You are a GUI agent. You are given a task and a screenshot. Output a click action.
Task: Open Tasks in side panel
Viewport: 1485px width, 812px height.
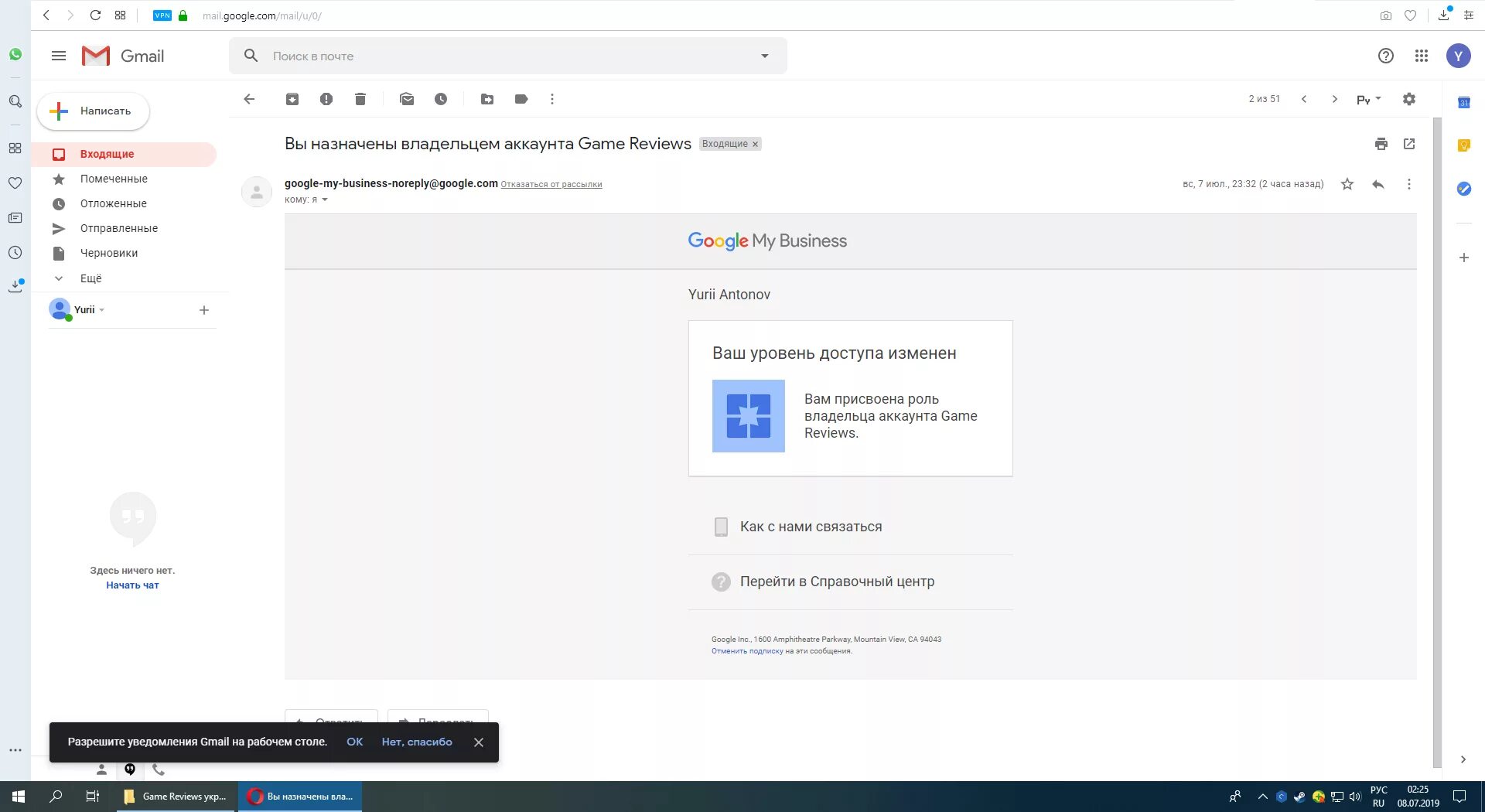click(x=1464, y=189)
